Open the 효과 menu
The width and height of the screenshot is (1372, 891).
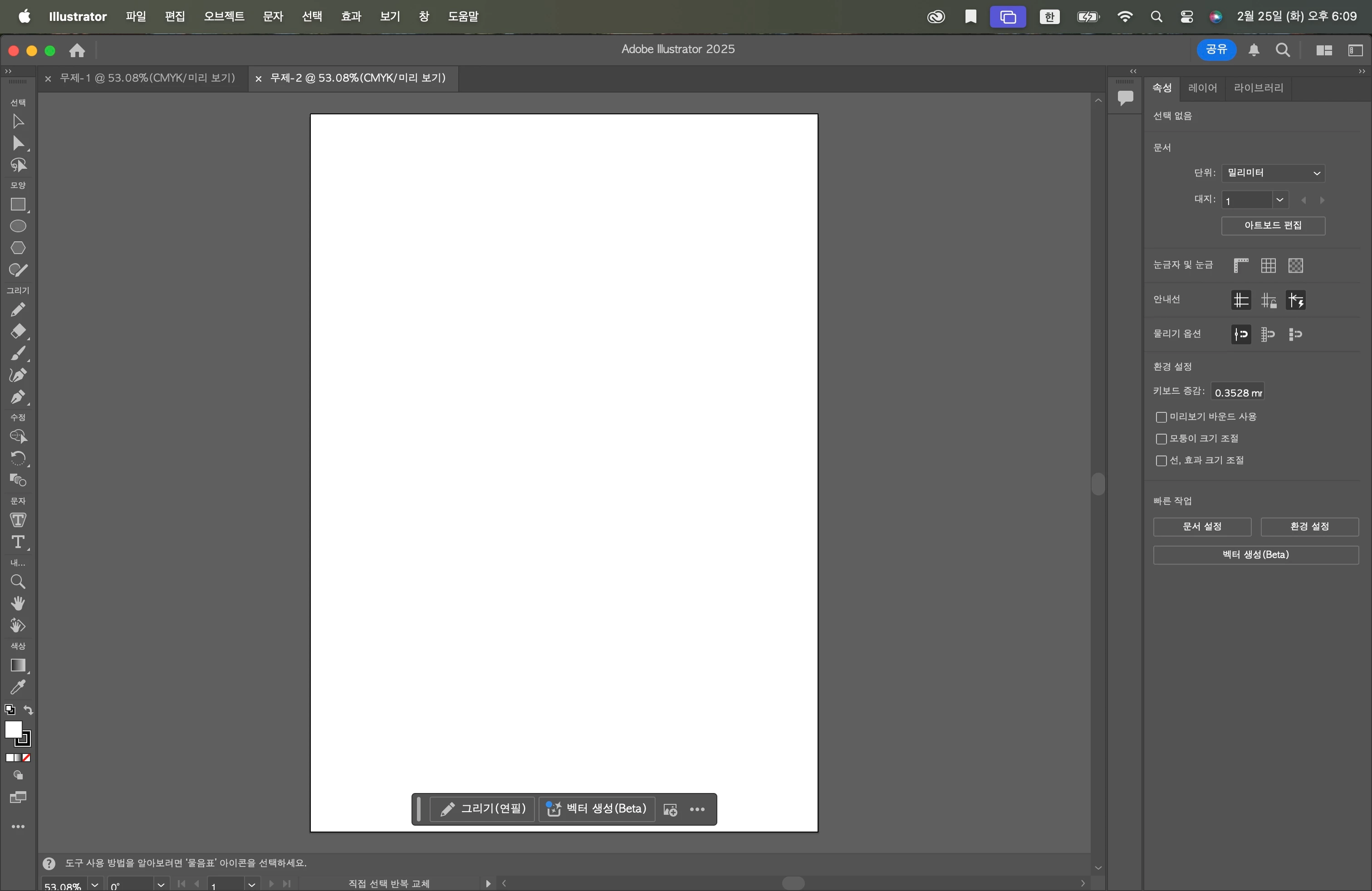(x=351, y=16)
